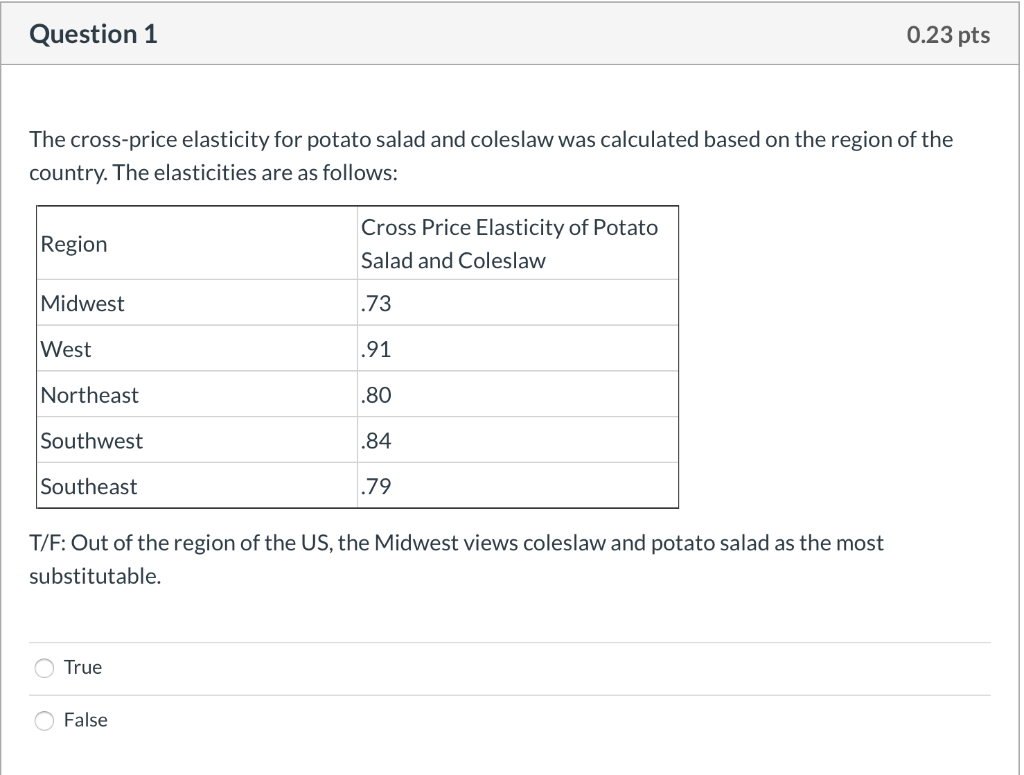Select the Southeast table entry

pos(88,486)
